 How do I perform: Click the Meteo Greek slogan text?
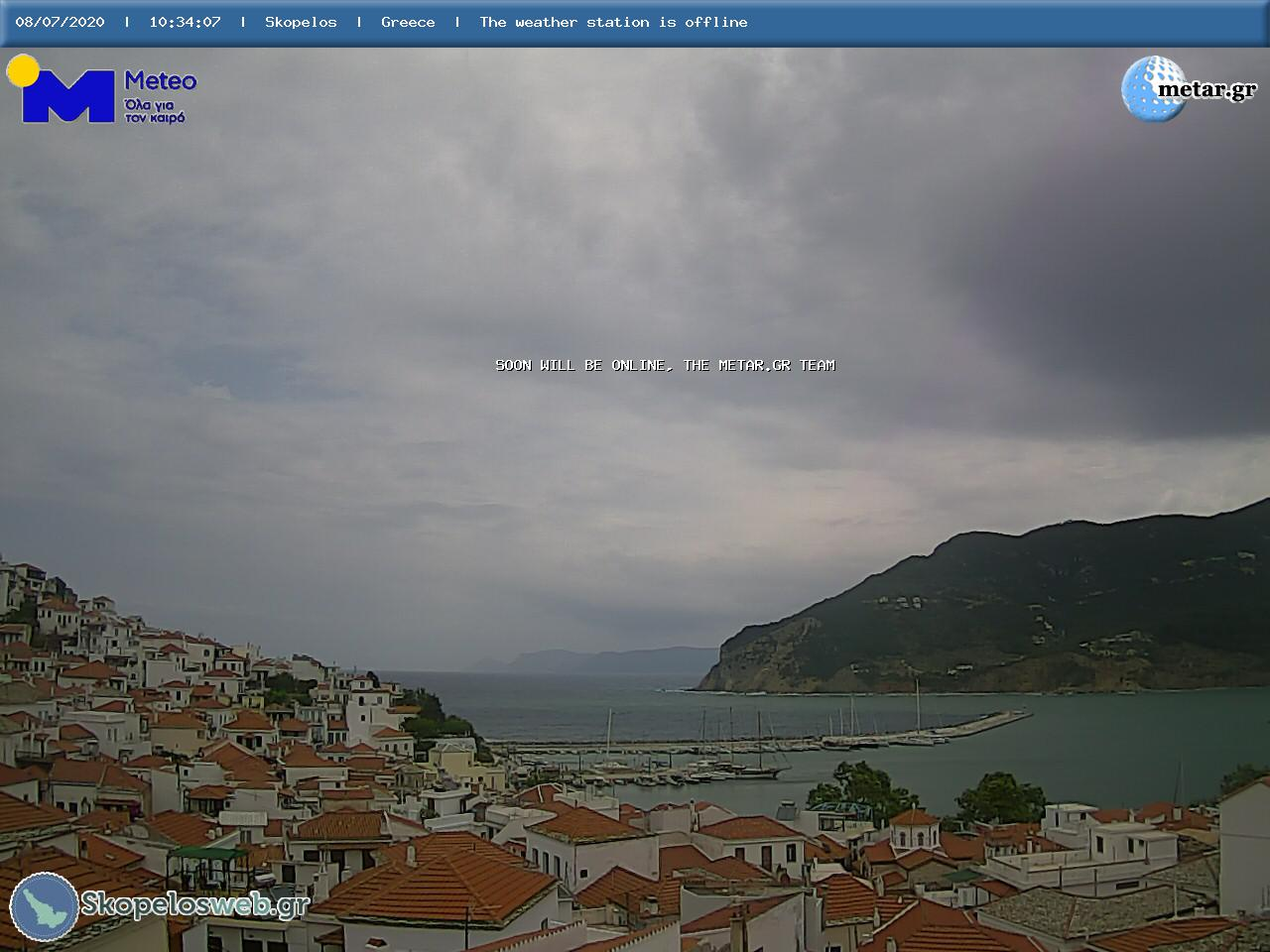coord(155,110)
